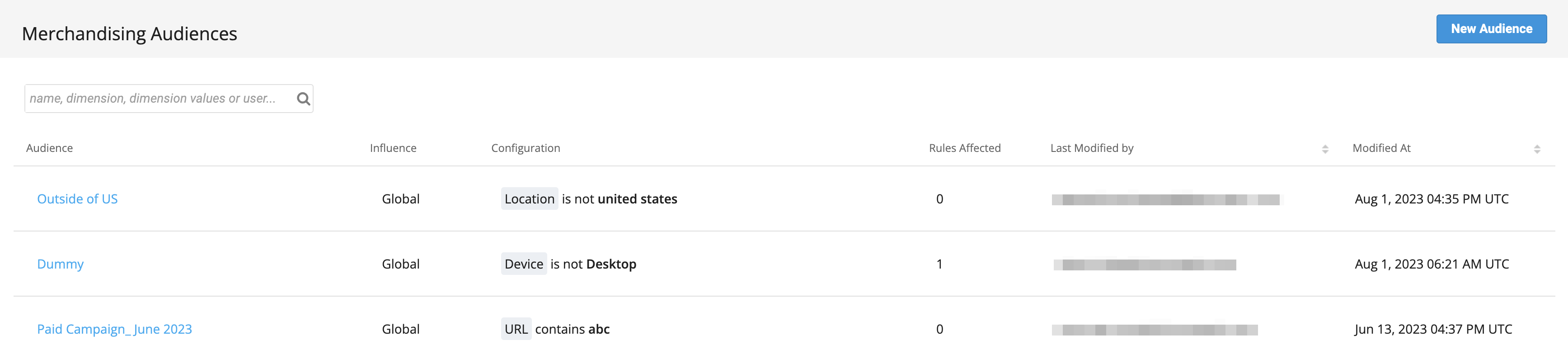
Task: Click the Audience column header
Action: (x=49, y=148)
